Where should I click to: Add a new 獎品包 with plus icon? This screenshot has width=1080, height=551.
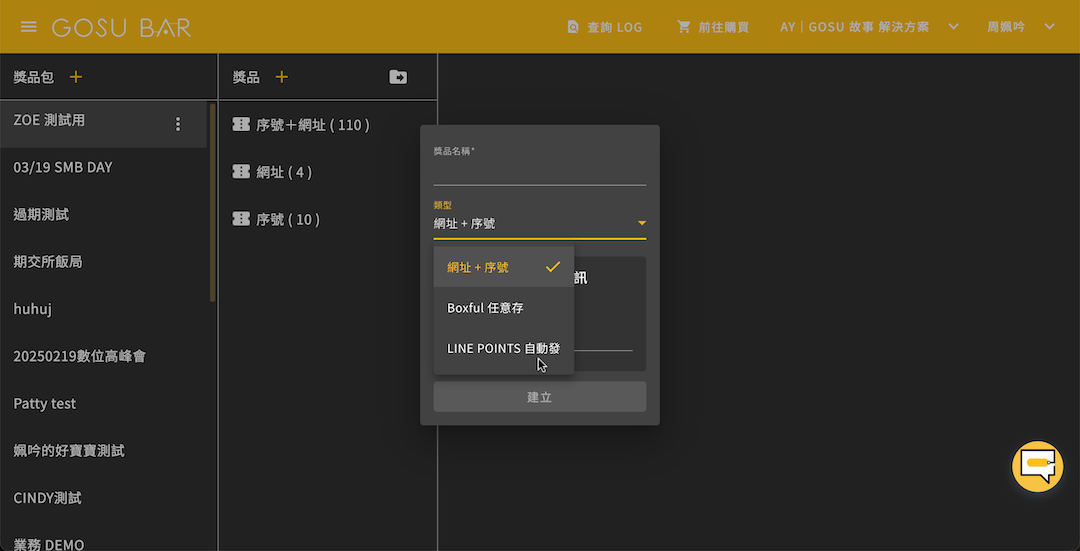pyautogui.click(x=76, y=76)
